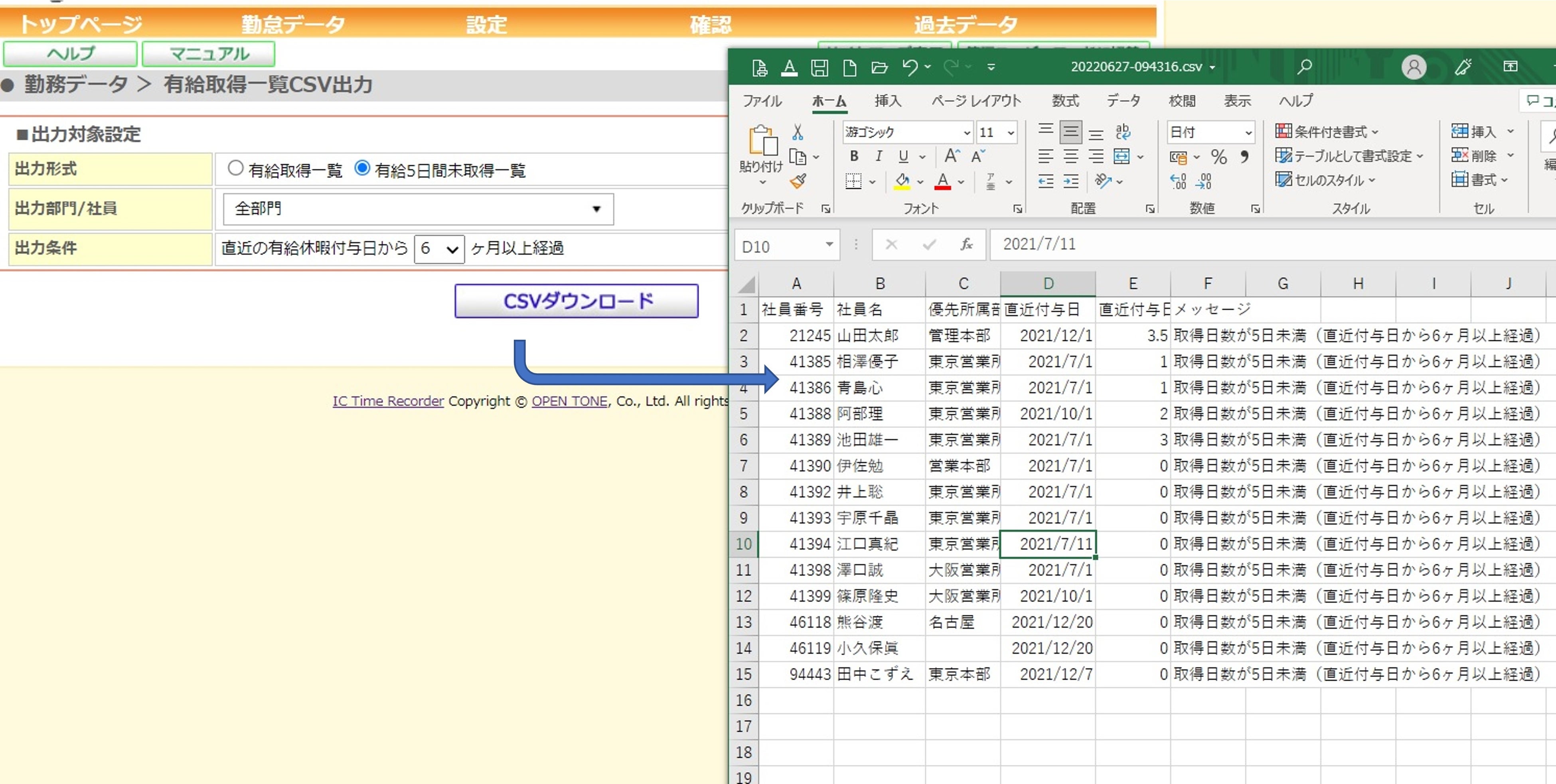This screenshot has height=784, width=1556.
Task: Click the Format Painter brush icon
Action: pos(798,181)
